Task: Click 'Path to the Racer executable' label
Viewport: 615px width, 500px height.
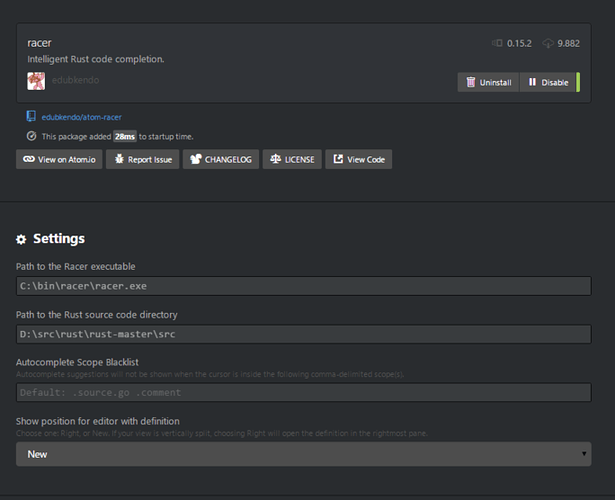Action: (x=76, y=267)
